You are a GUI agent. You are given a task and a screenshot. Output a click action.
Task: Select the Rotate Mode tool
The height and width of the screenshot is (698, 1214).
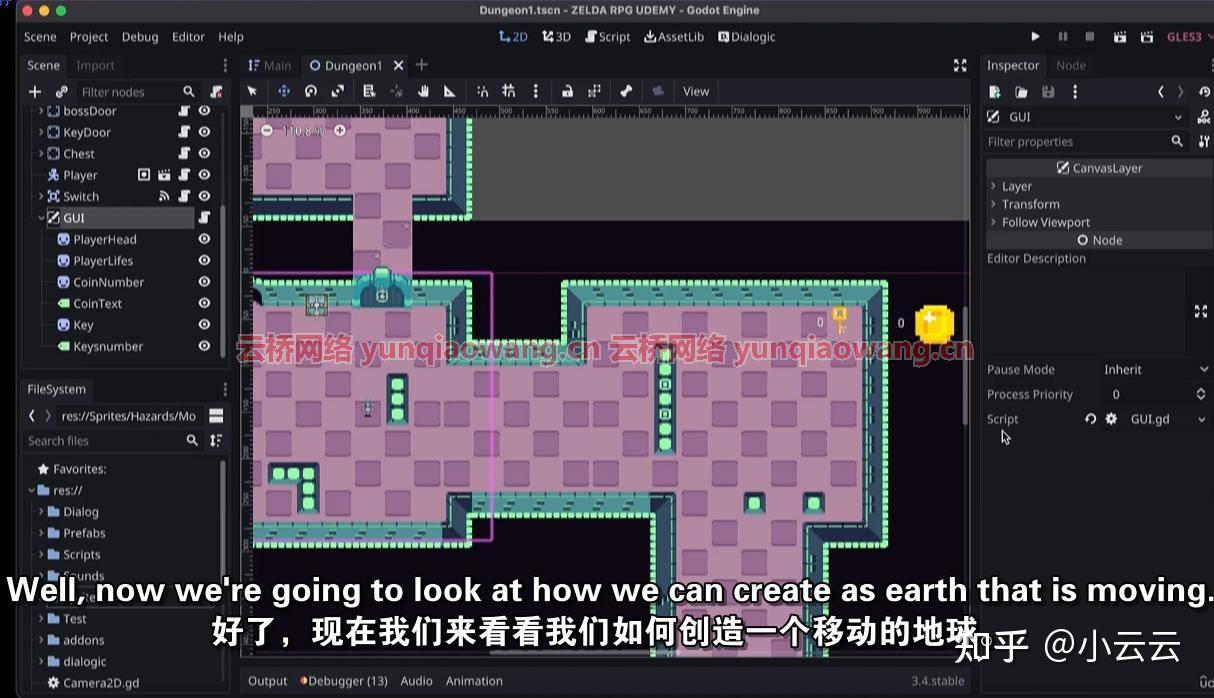pyautogui.click(x=311, y=91)
